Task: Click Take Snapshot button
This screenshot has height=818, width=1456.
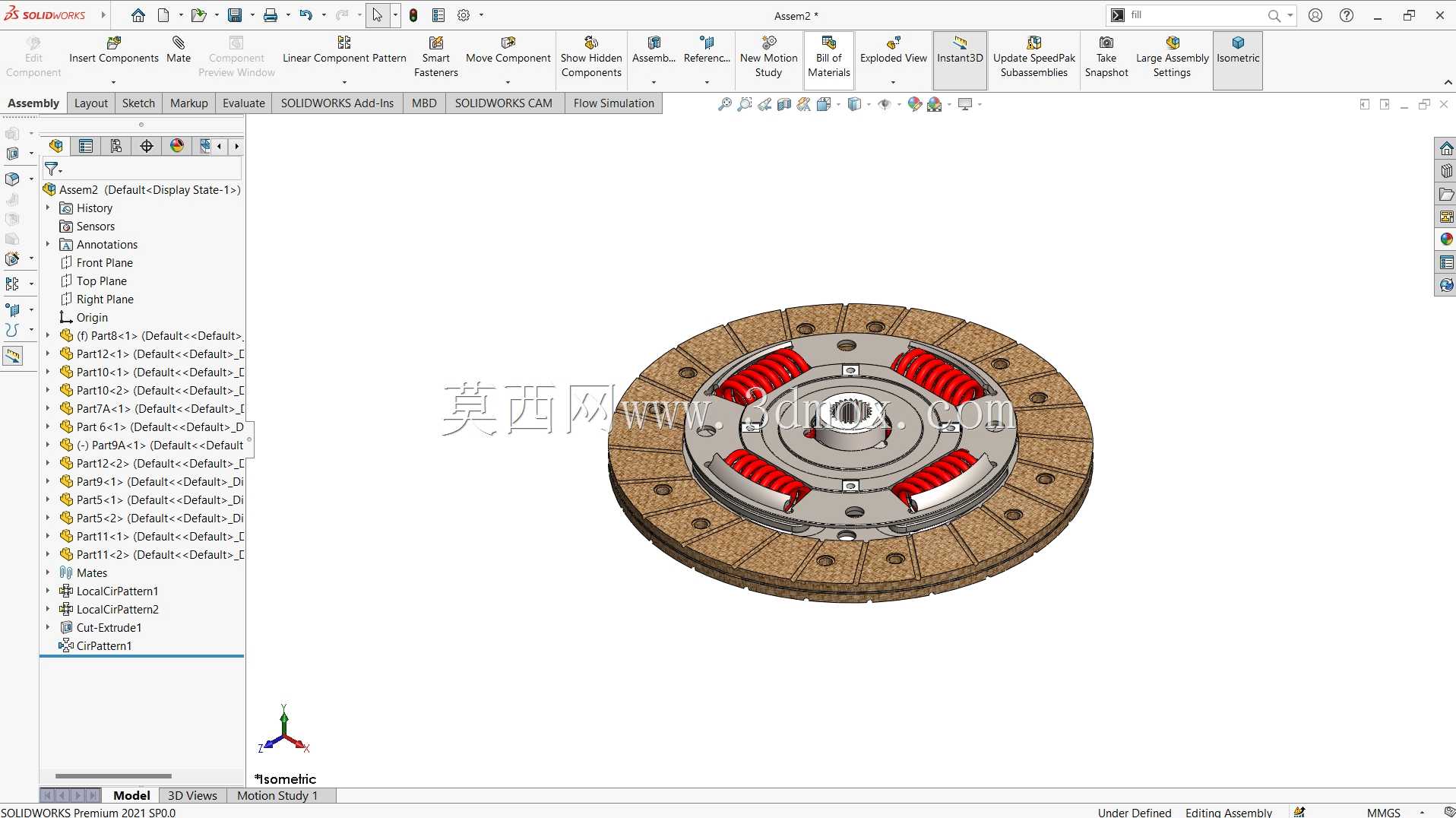Action: (1106, 57)
